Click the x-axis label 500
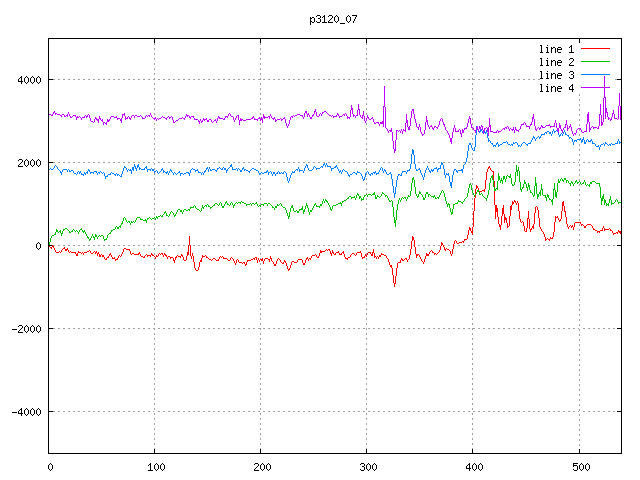Viewport: 640px width, 480px height. (x=581, y=467)
